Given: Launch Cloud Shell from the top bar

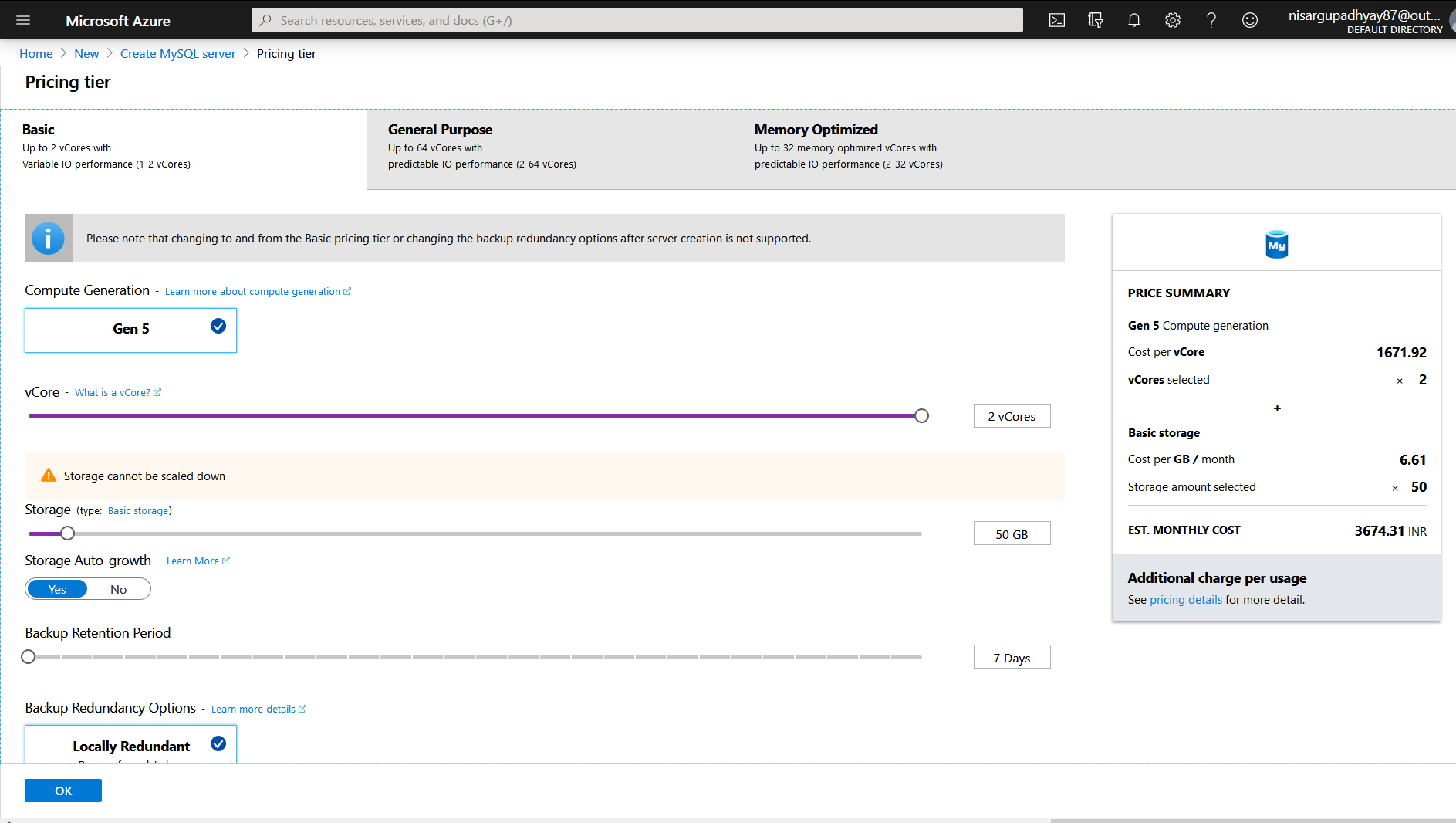Looking at the screenshot, I should click(x=1057, y=21).
